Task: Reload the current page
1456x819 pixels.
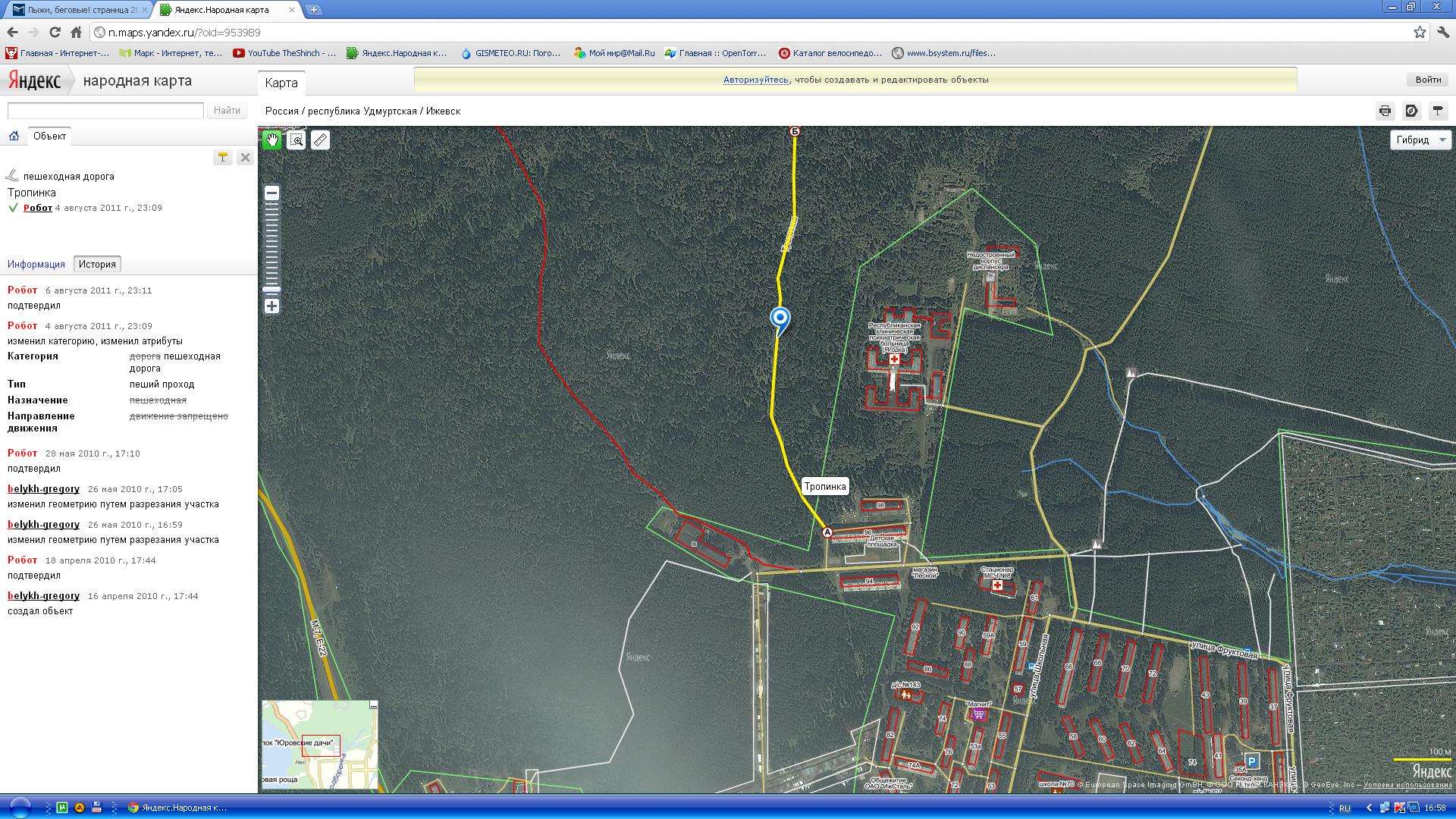Action: pos(55,33)
